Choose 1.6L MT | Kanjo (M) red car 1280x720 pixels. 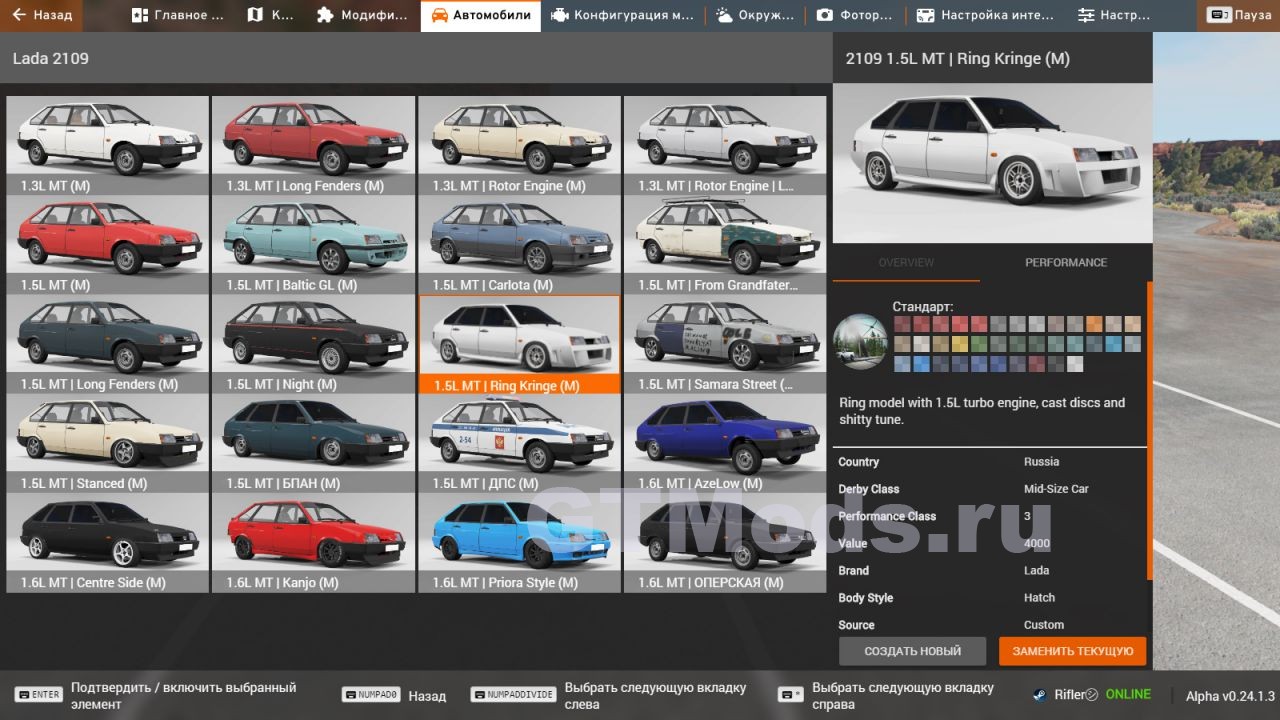(314, 542)
